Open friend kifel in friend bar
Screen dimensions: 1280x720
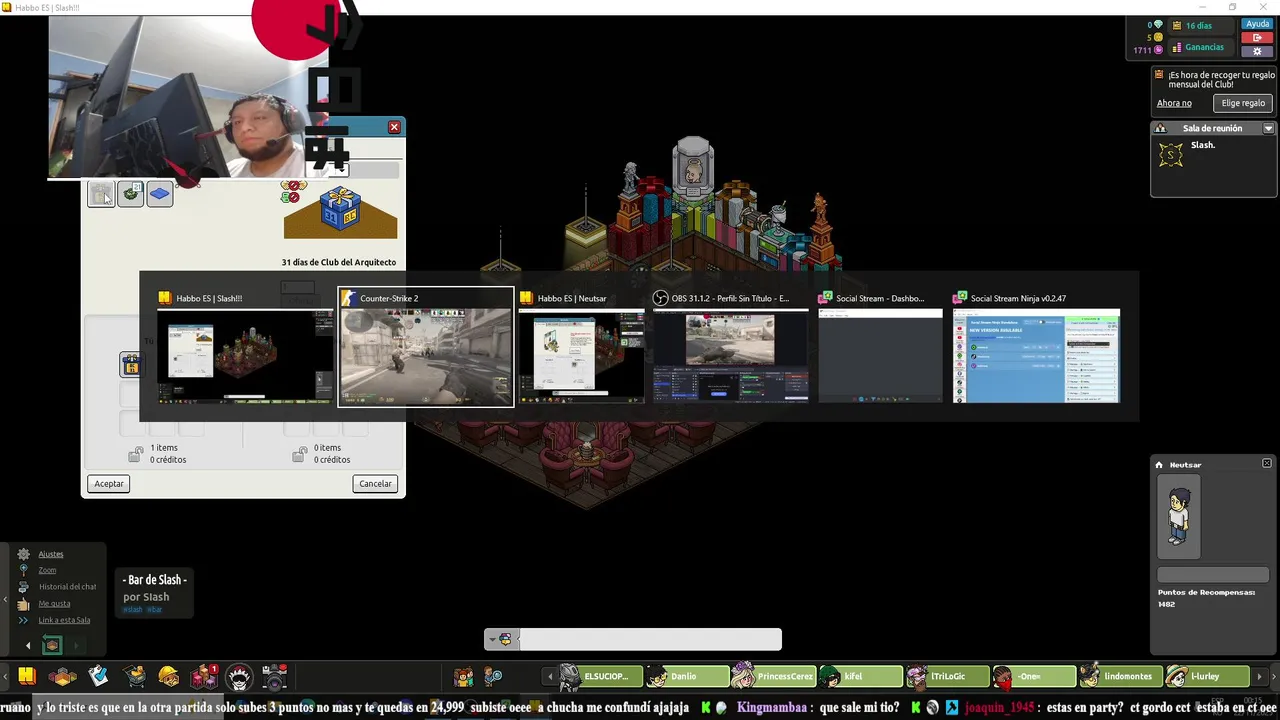[860, 677]
